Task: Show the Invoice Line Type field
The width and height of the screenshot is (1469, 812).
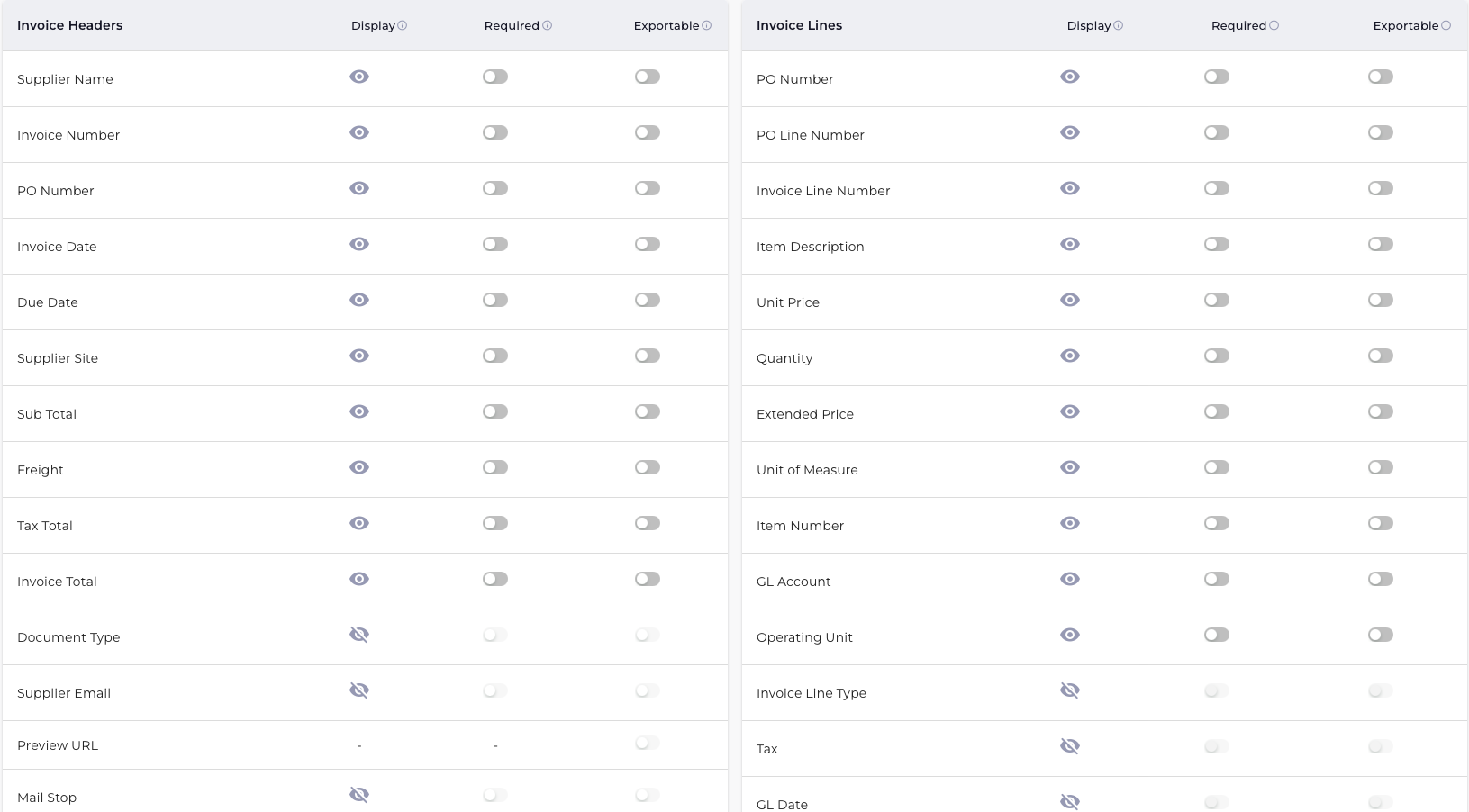Action: click(x=1070, y=690)
